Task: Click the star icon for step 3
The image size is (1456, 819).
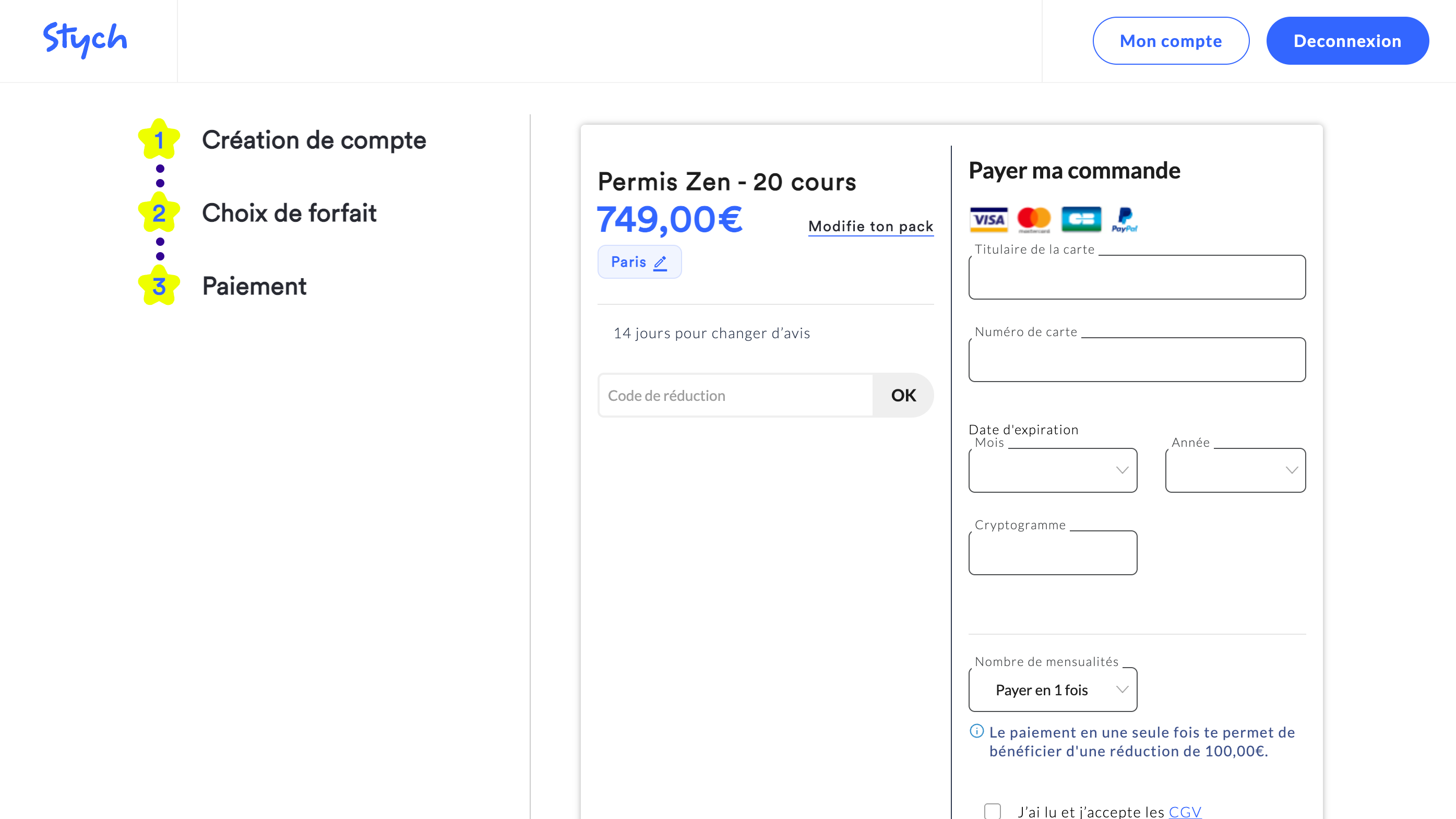Action: tap(159, 287)
